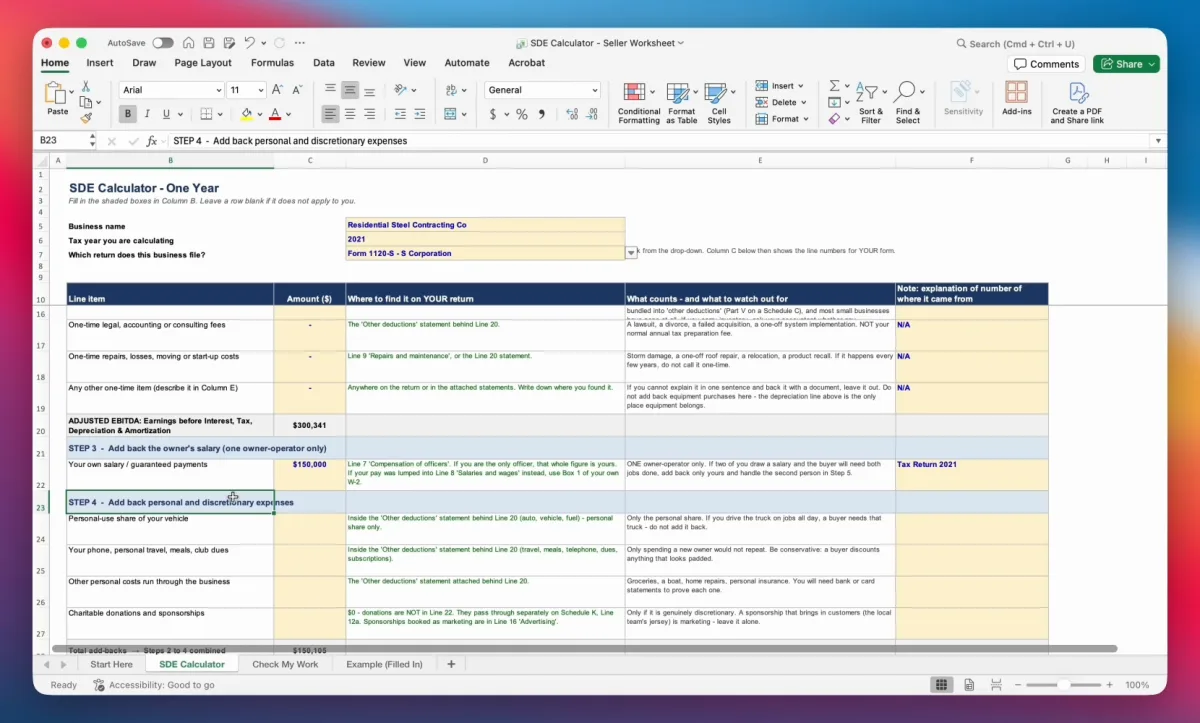Screen dimensions: 1200x723
Task: Click the Home icon in the title bar
Action: [188, 43]
